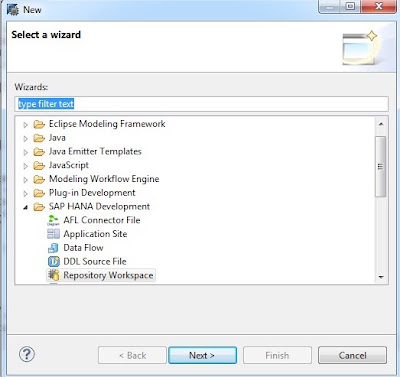
Task: Select SAP HANA Development label
Action: click(x=99, y=206)
